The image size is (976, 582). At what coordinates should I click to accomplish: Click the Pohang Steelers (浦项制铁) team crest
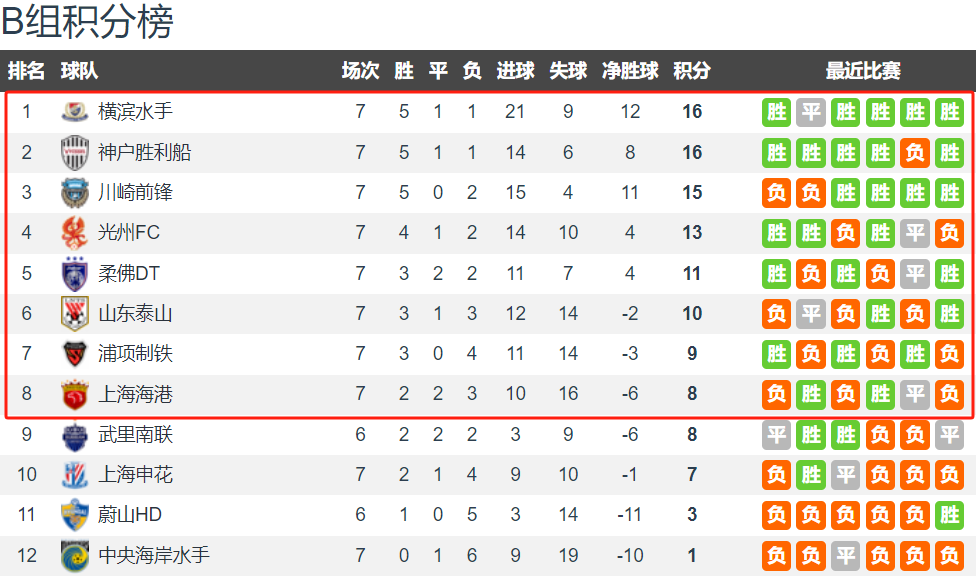point(75,354)
